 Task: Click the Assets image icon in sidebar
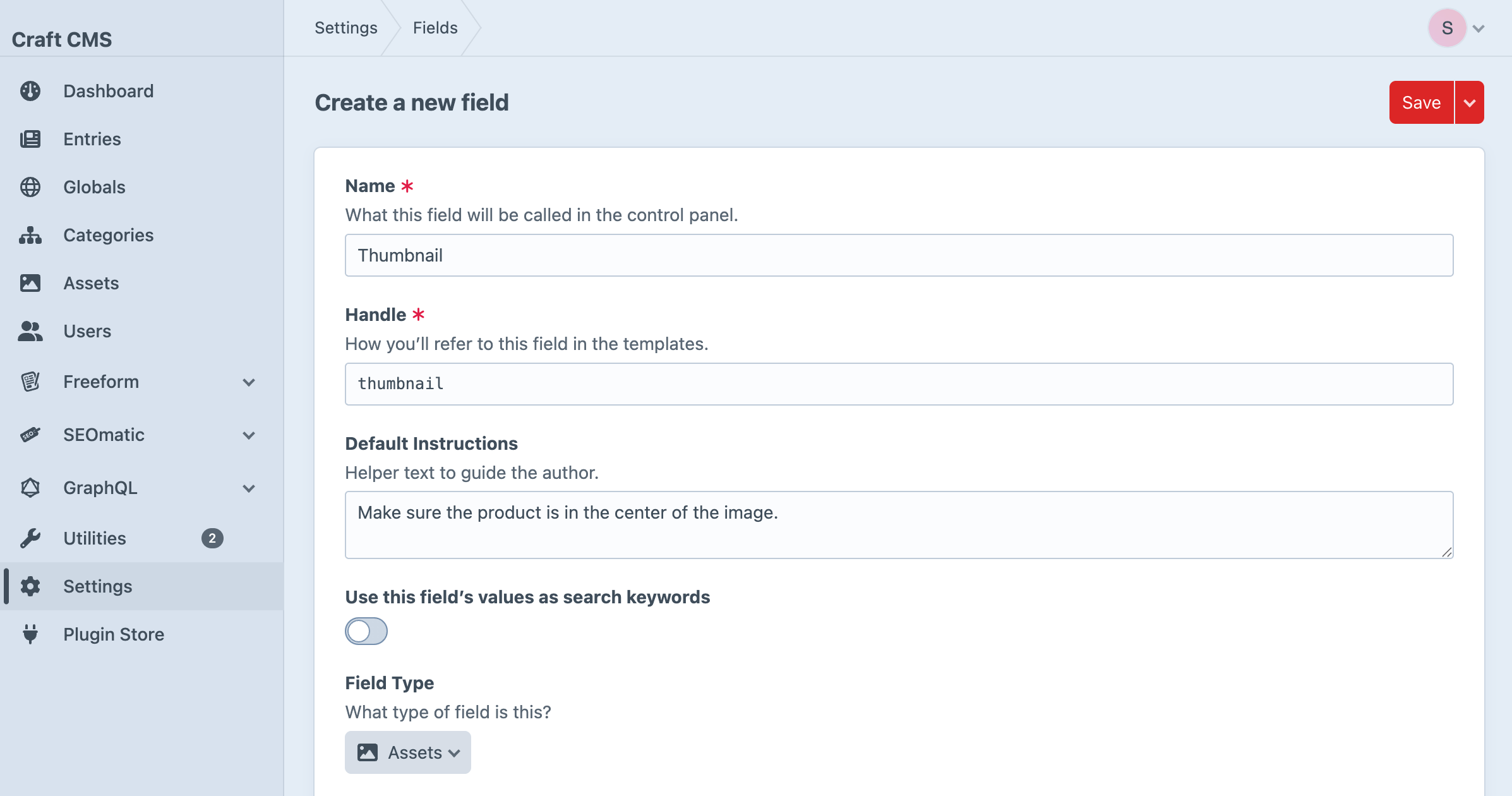tap(30, 283)
